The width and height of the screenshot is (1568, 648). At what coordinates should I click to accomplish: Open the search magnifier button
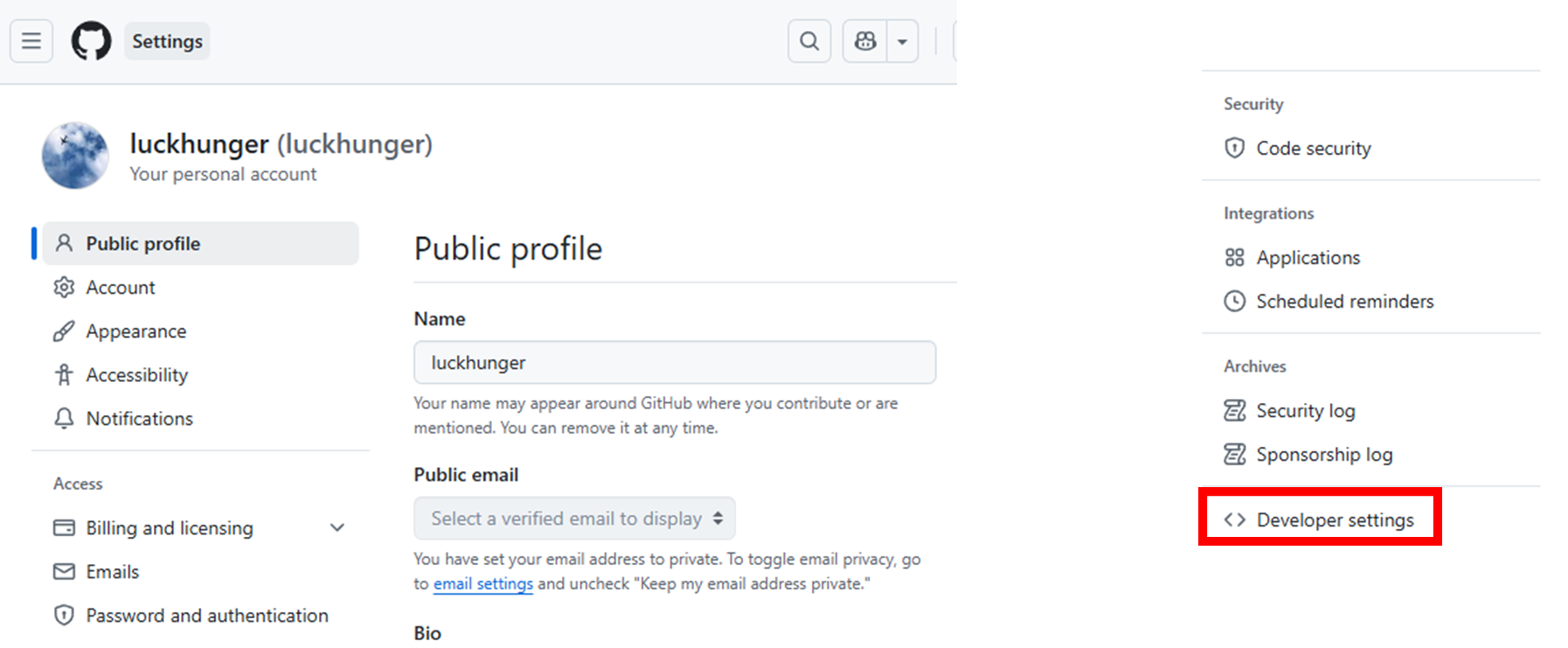coord(809,41)
